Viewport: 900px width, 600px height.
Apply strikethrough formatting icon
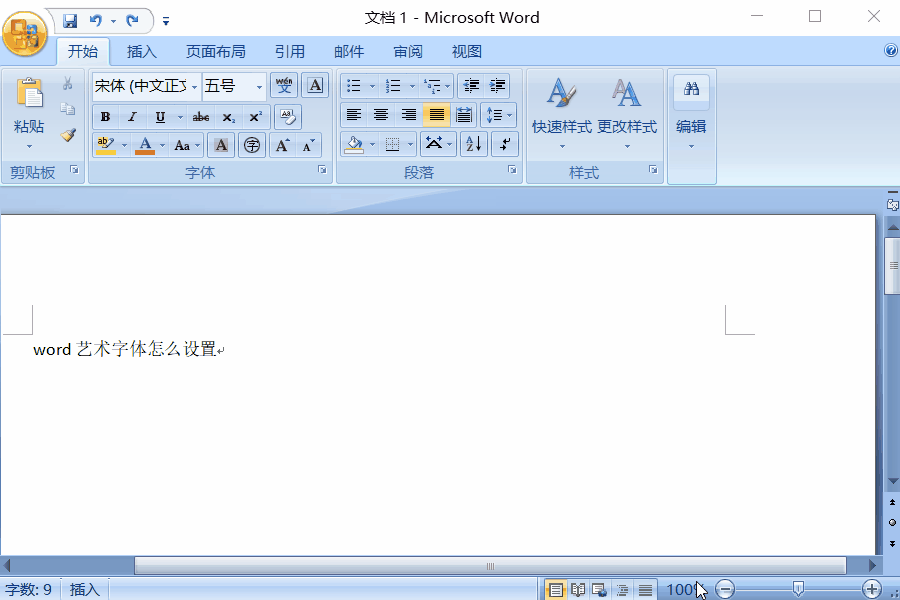(x=201, y=117)
